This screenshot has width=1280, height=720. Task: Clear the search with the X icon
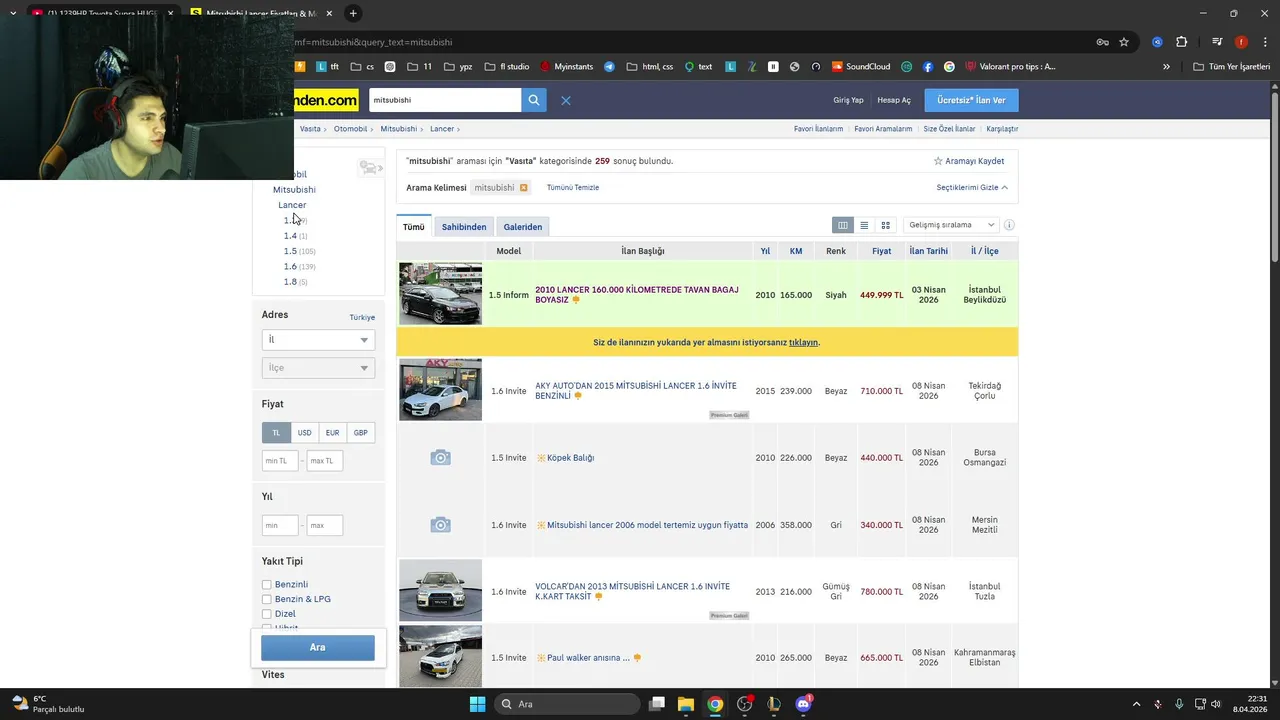click(x=566, y=100)
